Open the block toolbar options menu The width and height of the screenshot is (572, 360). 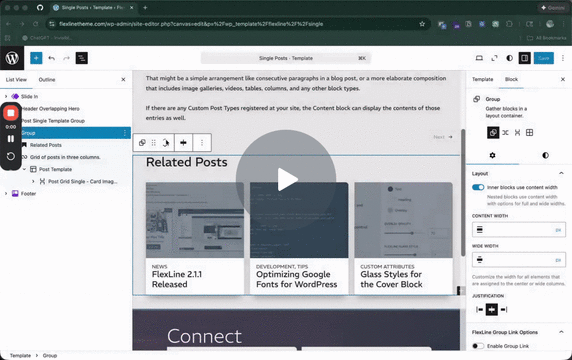pos(202,143)
